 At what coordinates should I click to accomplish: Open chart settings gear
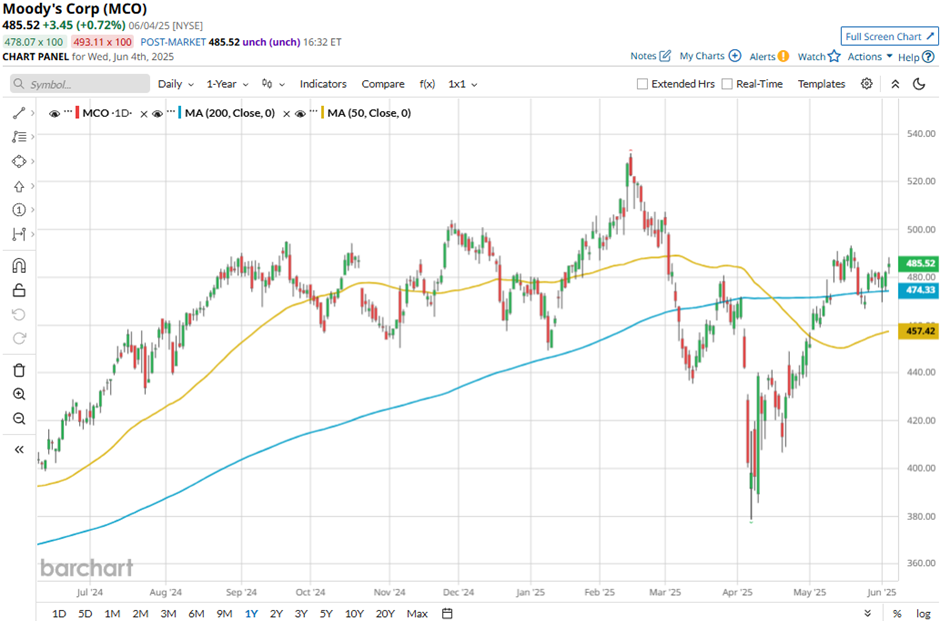click(x=867, y=84)
